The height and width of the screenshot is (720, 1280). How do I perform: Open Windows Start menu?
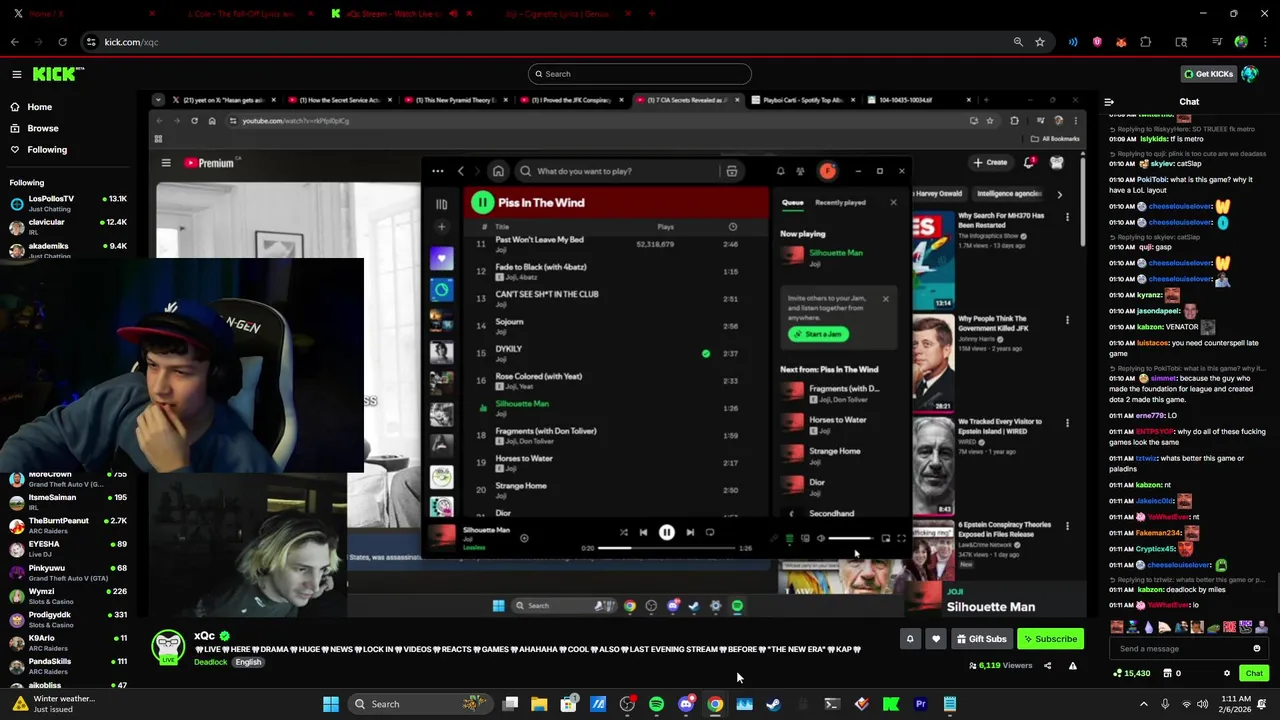[x=330, y=704]
